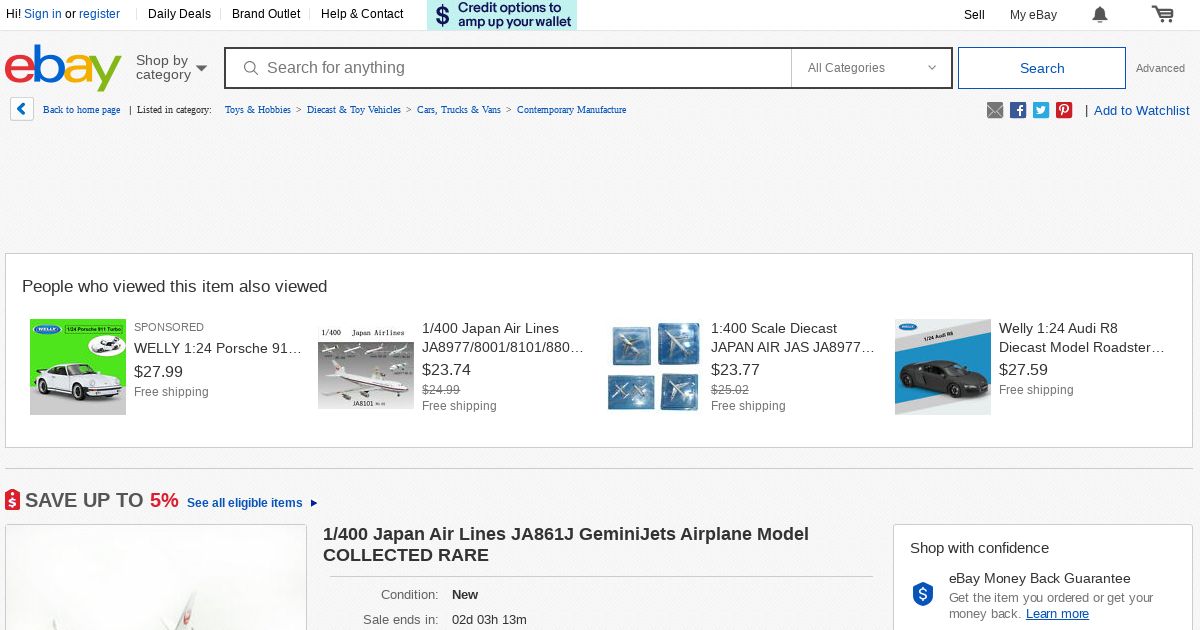This screenshot has width=1200, height=630.
Task: Open My eBay menu
Action: click(1033, 15)
